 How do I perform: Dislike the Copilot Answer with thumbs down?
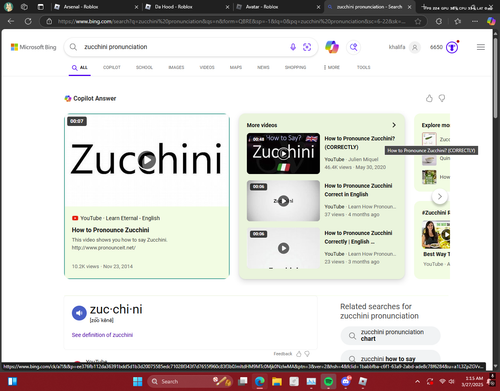[x=442, y=98]
